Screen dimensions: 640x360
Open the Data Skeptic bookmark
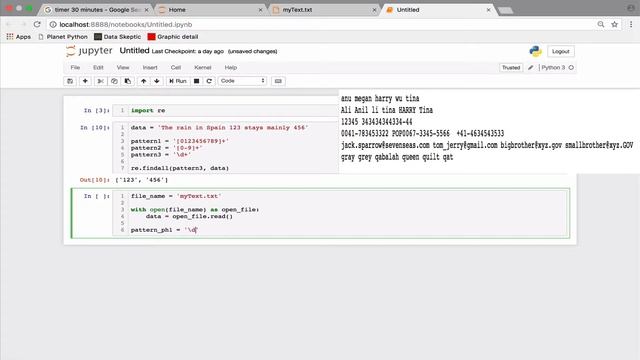point(118,37)
